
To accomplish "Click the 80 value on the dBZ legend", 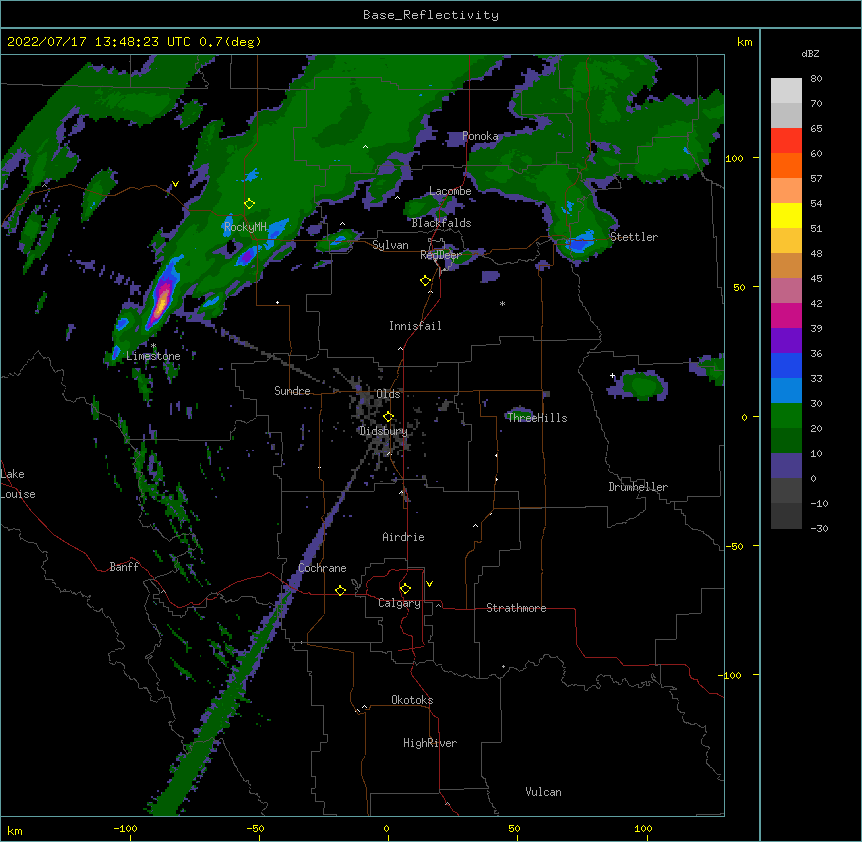I will (x=816, y=79).
